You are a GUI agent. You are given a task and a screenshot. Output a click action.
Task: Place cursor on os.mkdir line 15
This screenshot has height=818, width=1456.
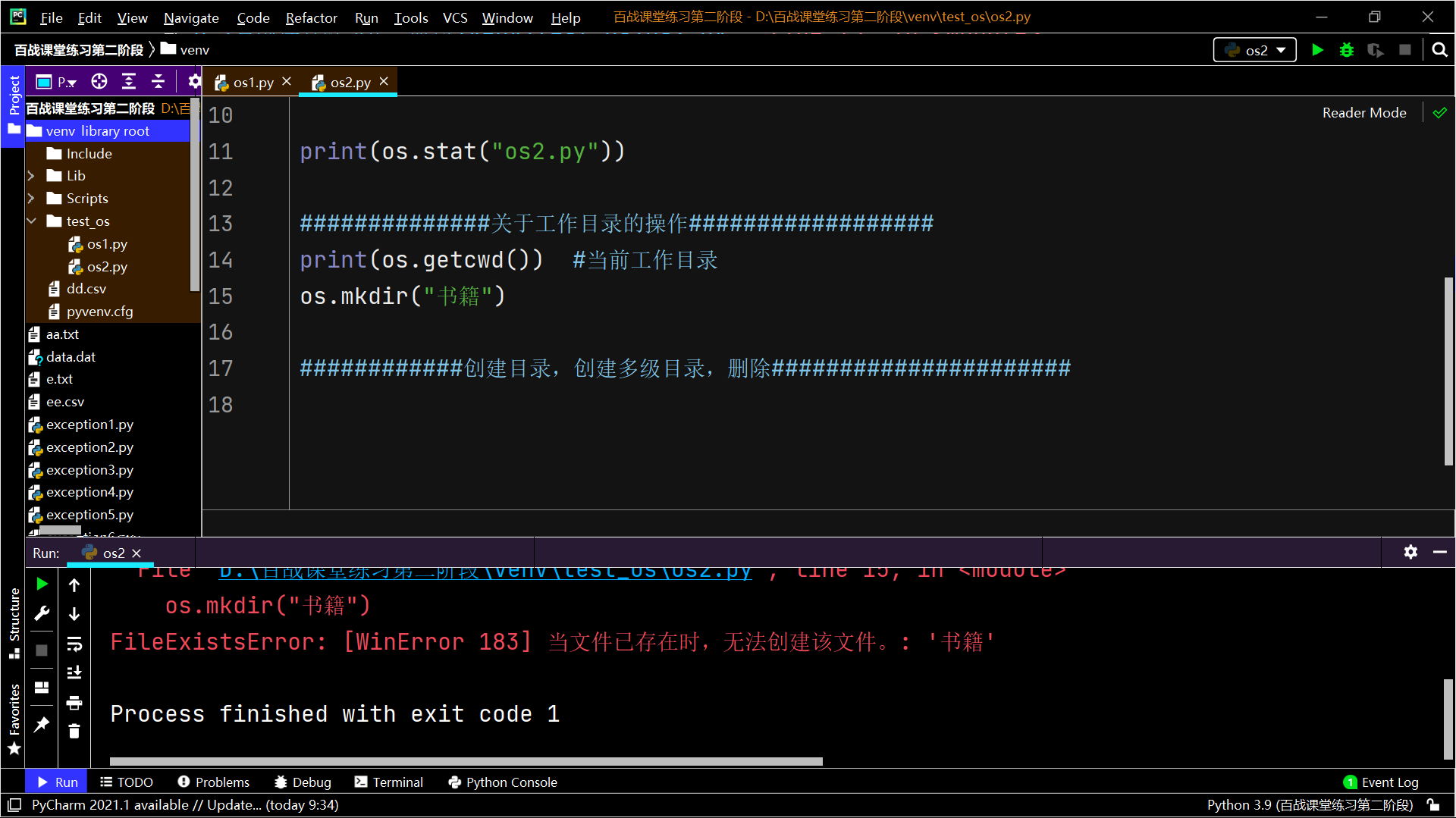(x=402, y=296)
